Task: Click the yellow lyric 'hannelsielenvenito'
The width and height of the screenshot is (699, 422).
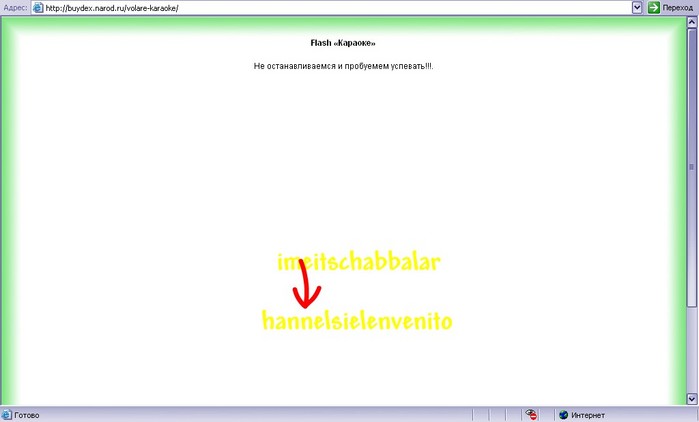Action: tap(357, 321)
